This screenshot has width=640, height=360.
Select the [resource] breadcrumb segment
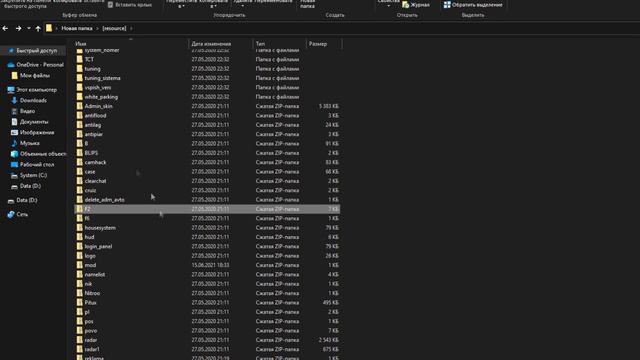(x=114, y=28)
